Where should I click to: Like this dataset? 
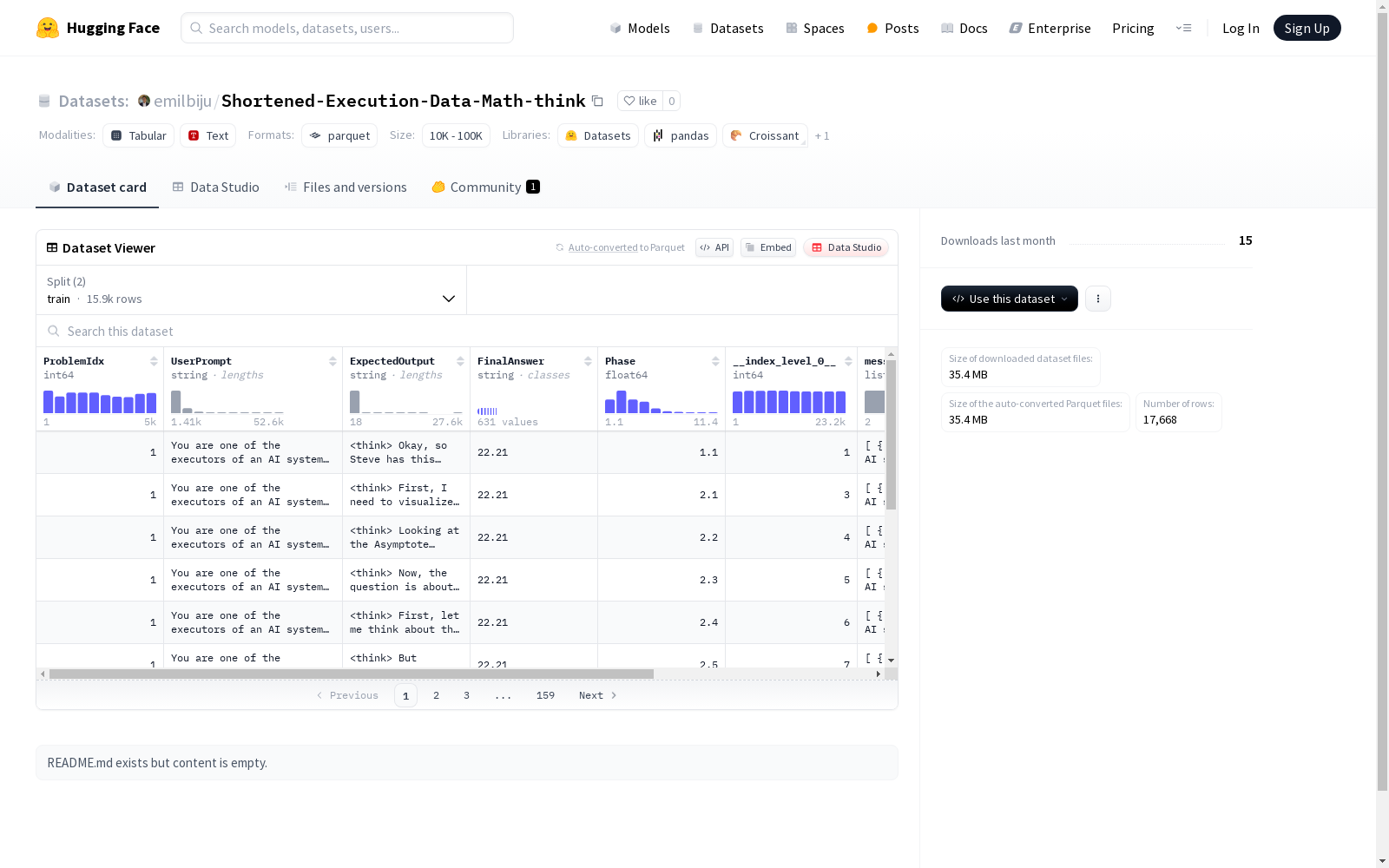point(640,101)
